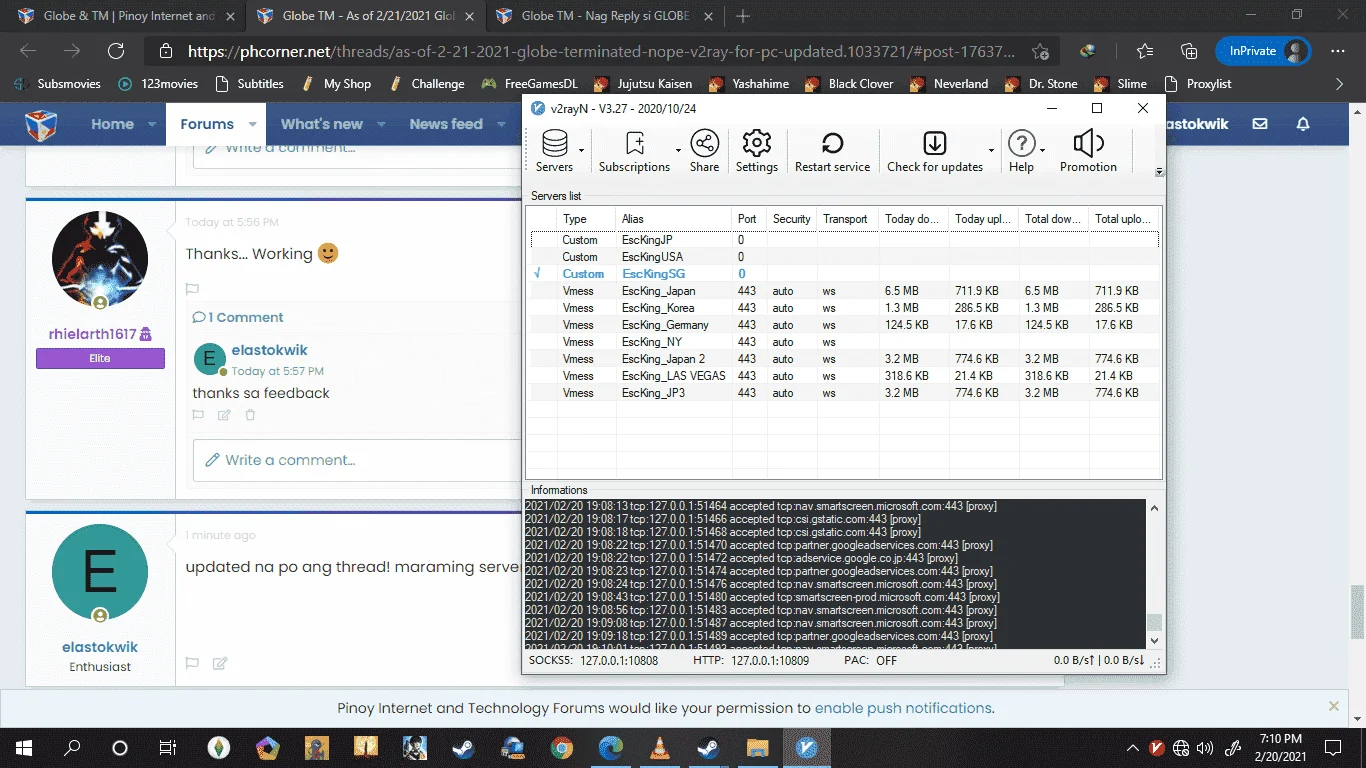
Task: Open the Proxylist bookmark
Action: click(x=1197, y=84)
